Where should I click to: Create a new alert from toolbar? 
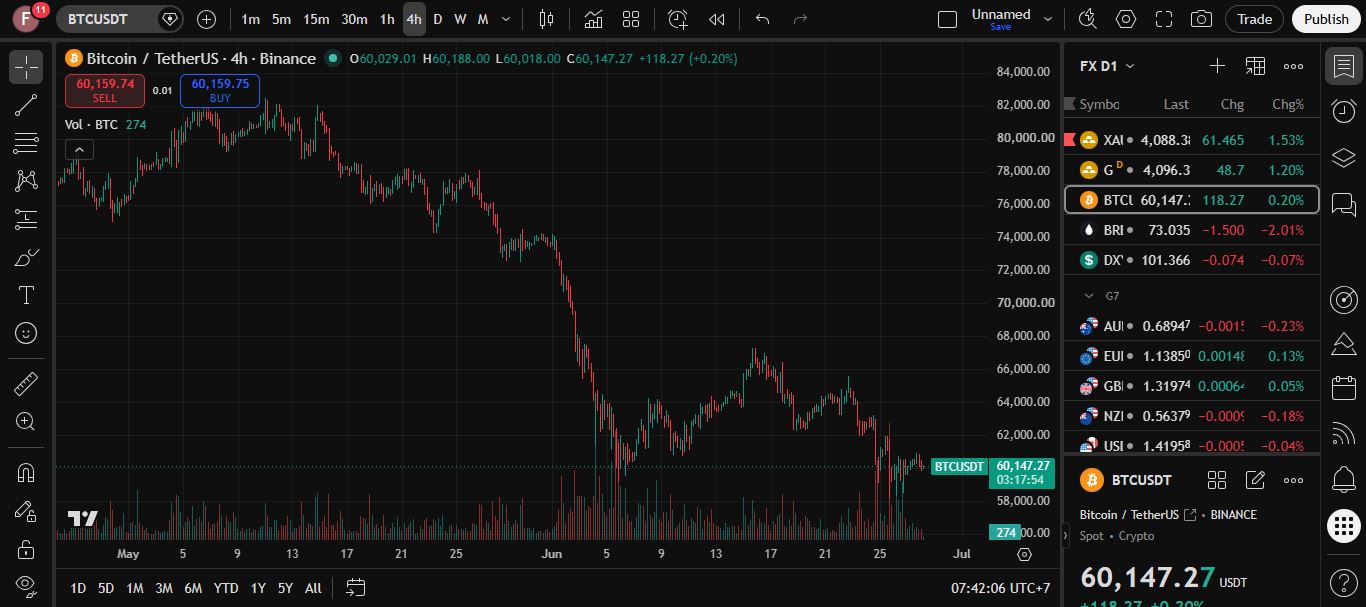pyautogui.click(x=678, y=19)
